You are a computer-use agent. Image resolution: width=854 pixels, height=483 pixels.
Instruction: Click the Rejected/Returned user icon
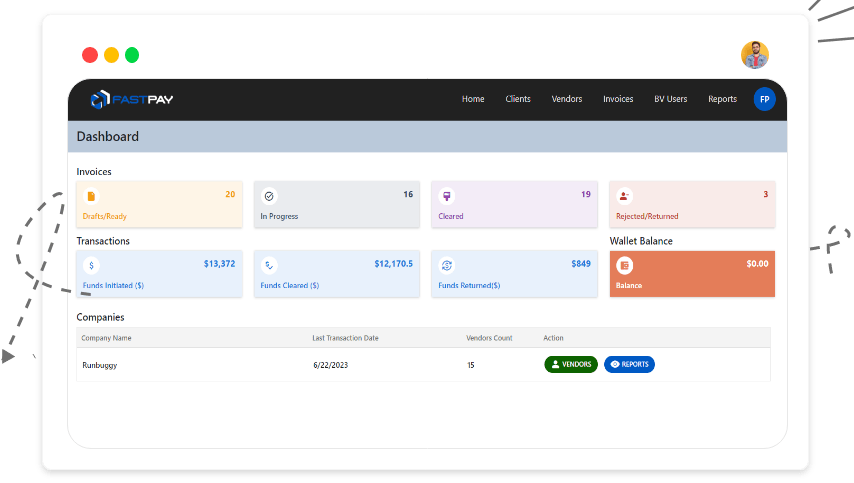[624, 196]
